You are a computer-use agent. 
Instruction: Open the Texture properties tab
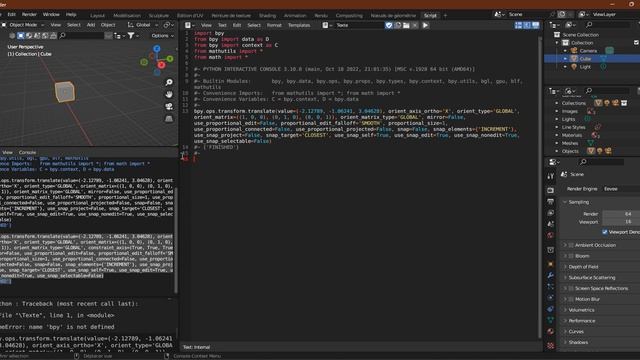(x=551, y=345)
